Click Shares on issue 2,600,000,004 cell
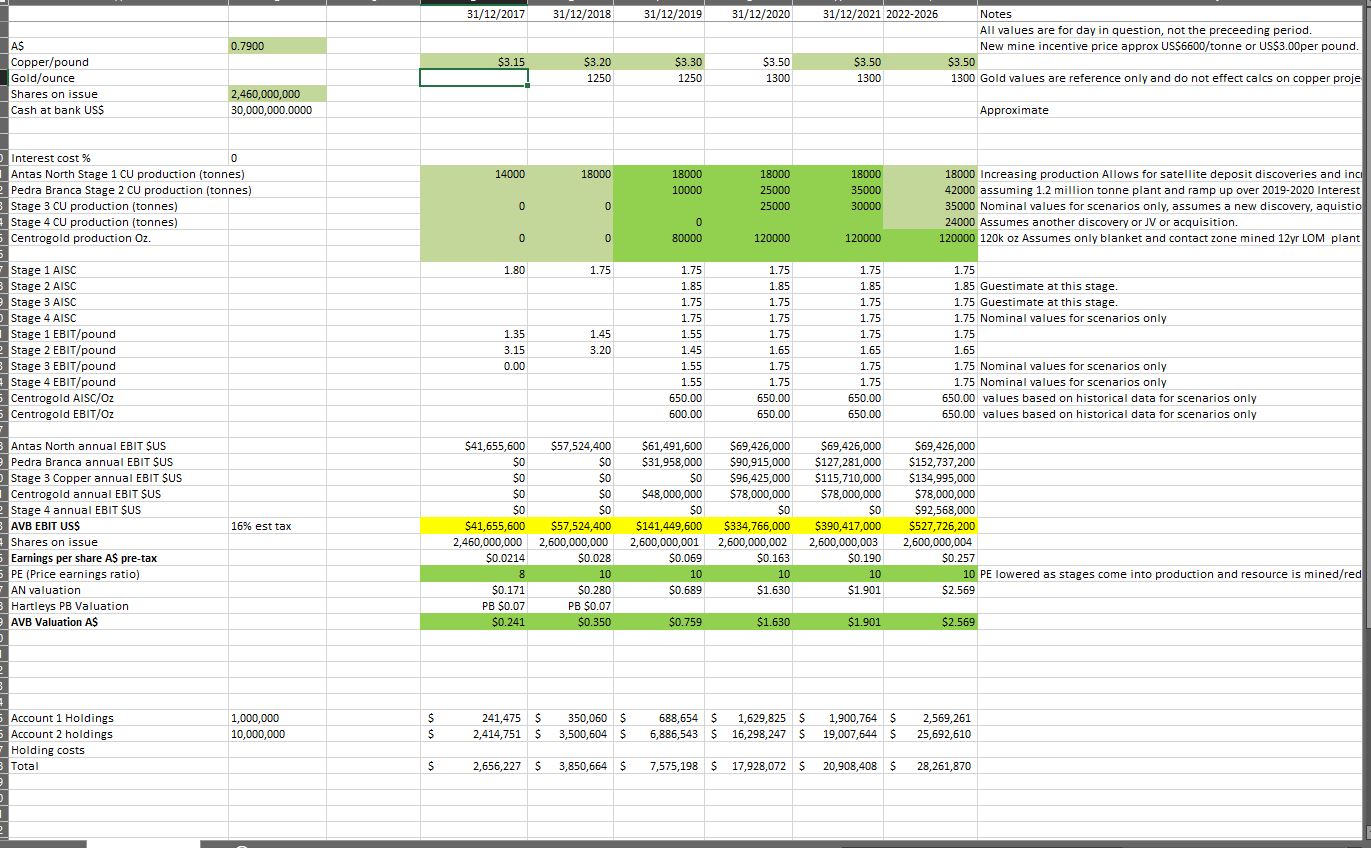Viewport: 1371px width, 848px height. point(931,542)
